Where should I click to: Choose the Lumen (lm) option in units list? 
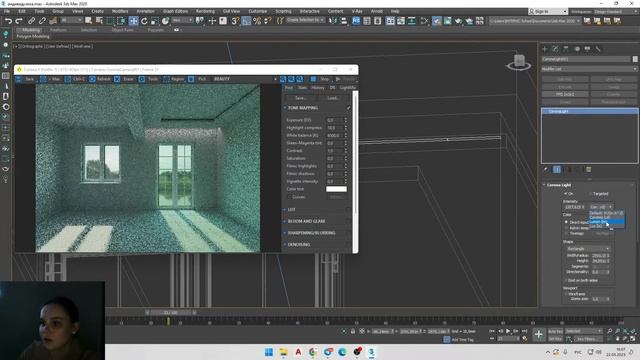click(x=606, y=222)
